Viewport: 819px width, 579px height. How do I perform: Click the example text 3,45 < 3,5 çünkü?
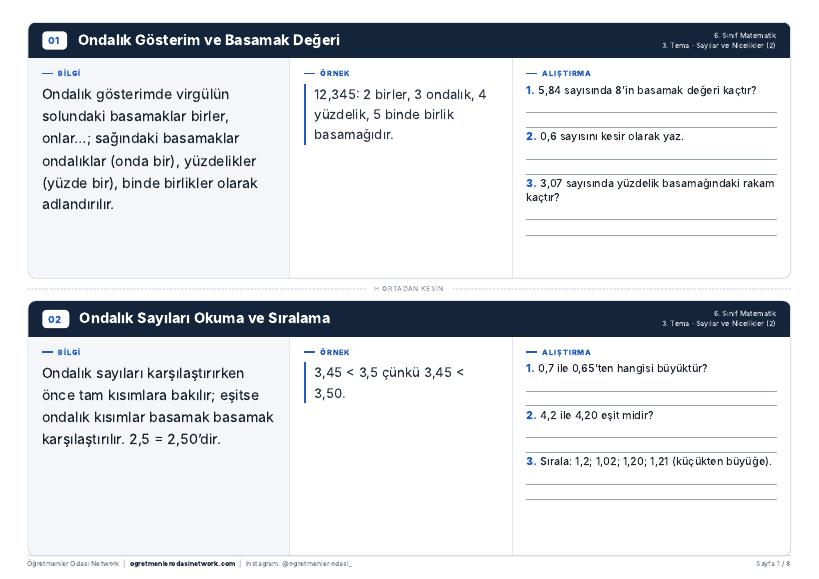(x=389, y=383)
